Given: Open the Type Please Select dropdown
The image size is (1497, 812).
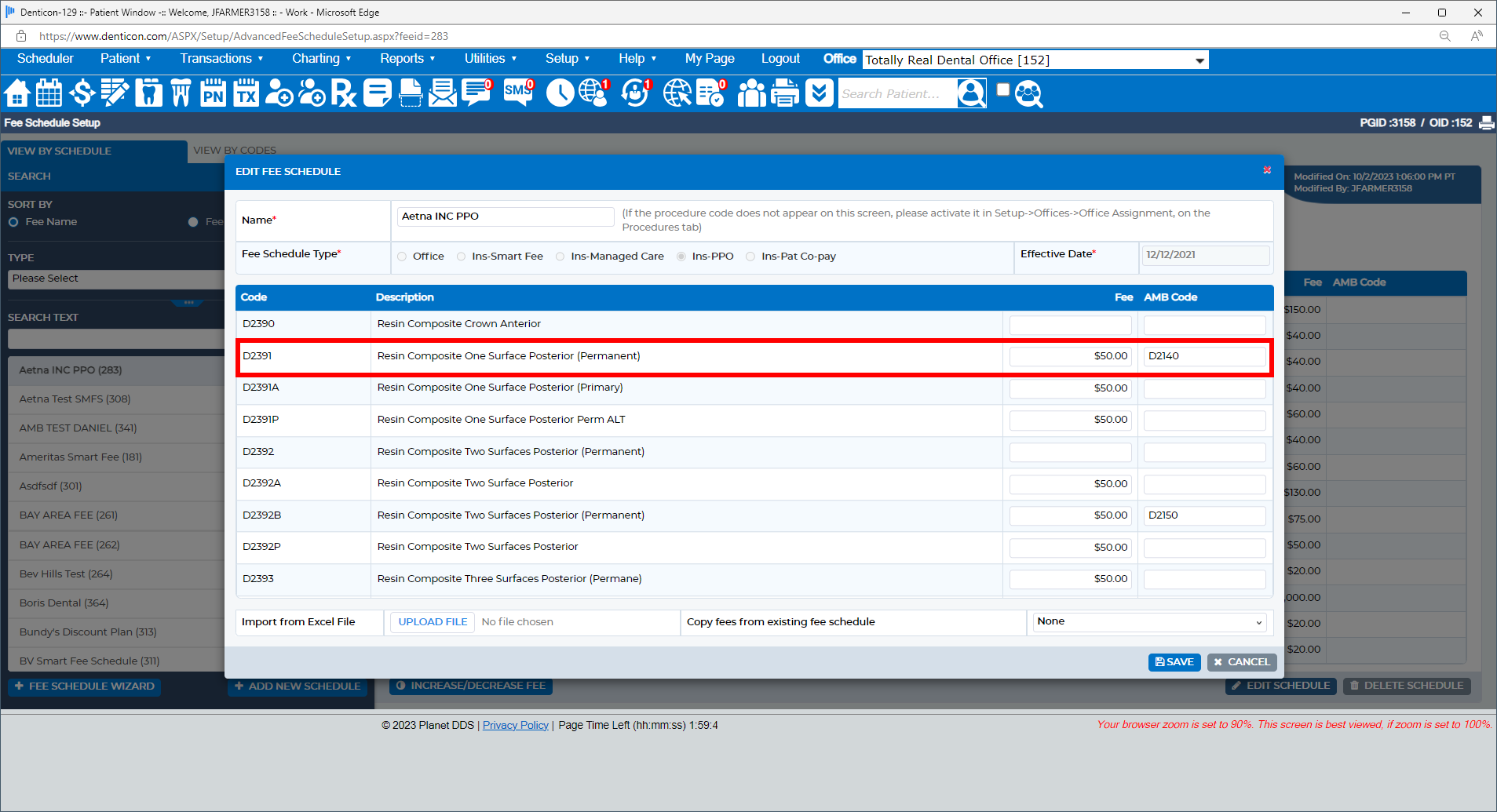Looking at the screenshot, I should 116,279.
